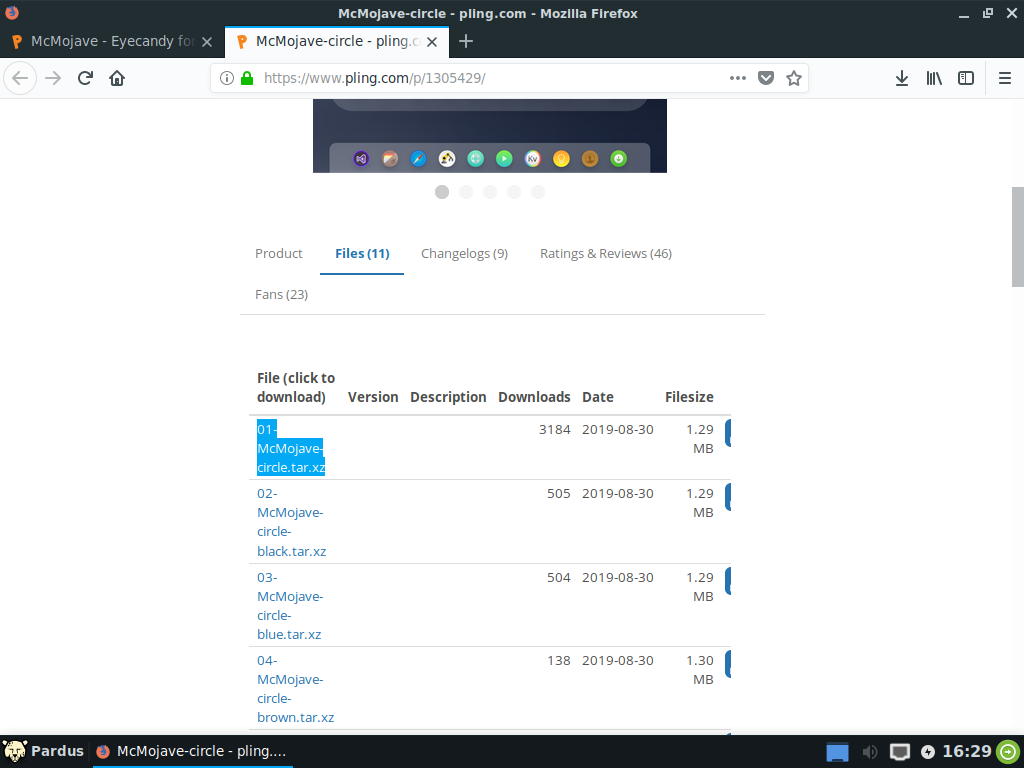Show the third screenshot carousel dot
This screenshot has height=768, width=1024.
coord(490,192)
